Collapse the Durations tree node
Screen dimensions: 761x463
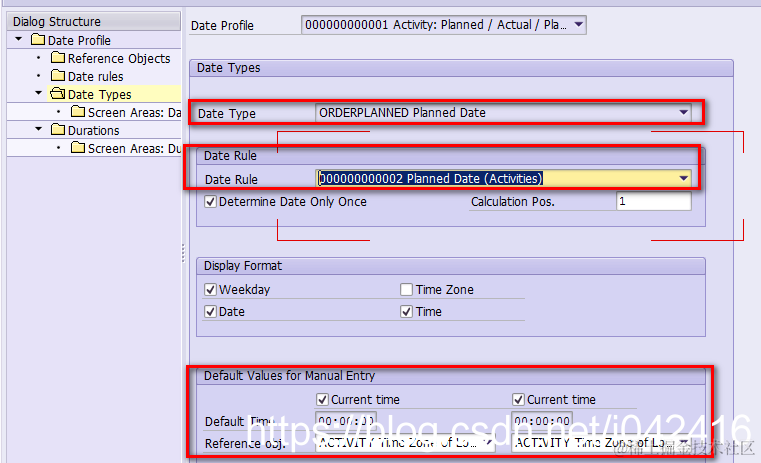pyautogui.click(x=39, y=129)
